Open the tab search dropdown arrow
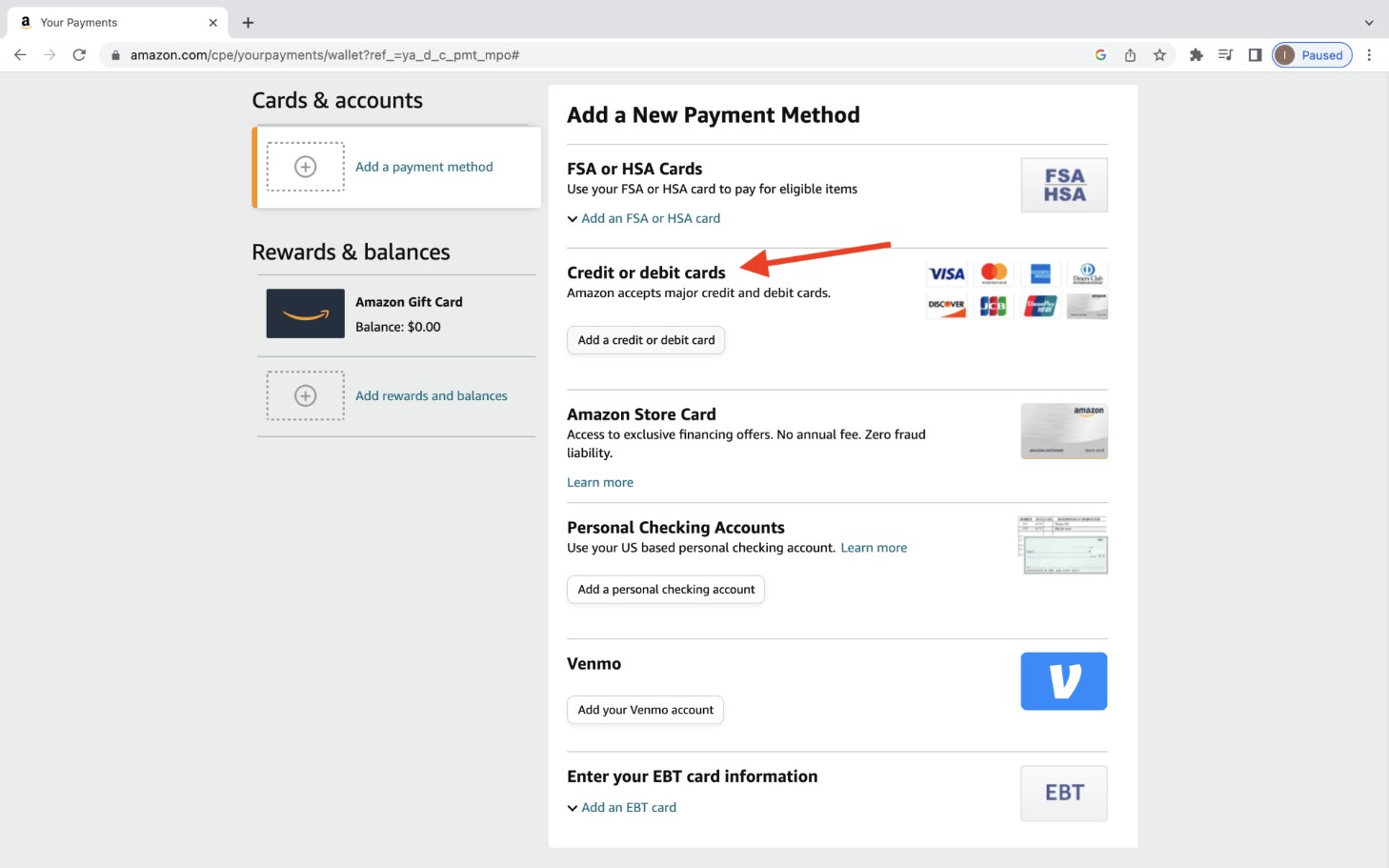 point(1369,23)
